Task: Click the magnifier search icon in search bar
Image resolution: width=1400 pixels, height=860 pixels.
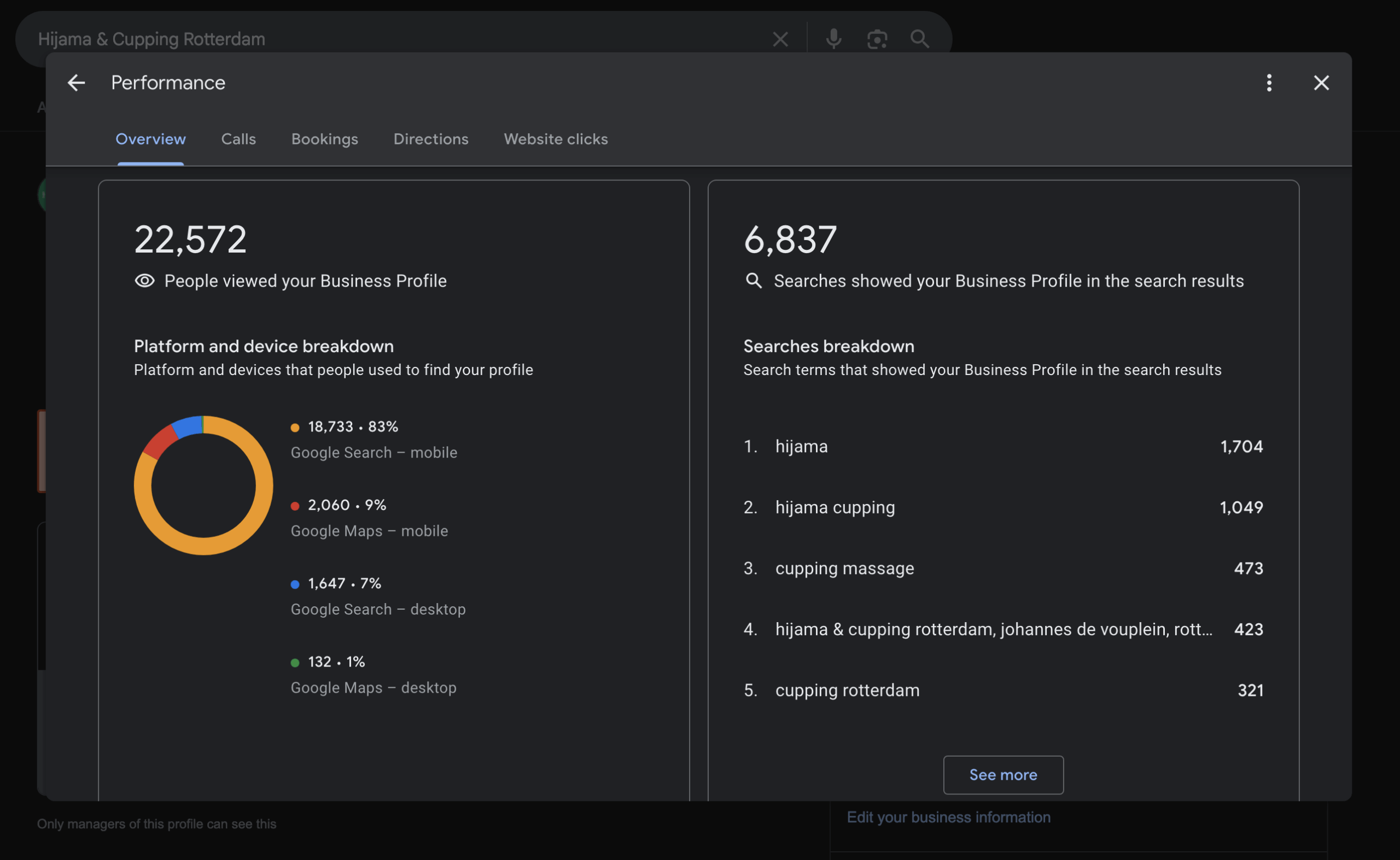Action: pos(919,39)
